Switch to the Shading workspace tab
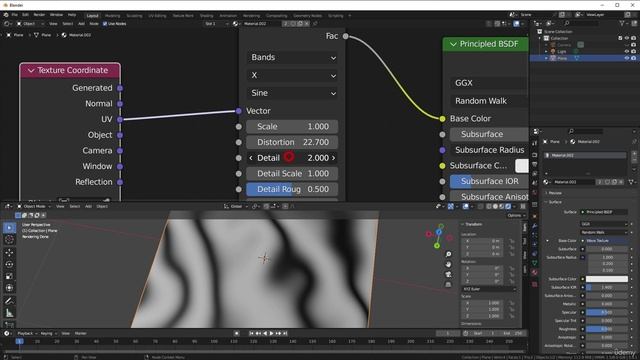The width and height of the screenshot is (640, 360). [x=206, y=16]
